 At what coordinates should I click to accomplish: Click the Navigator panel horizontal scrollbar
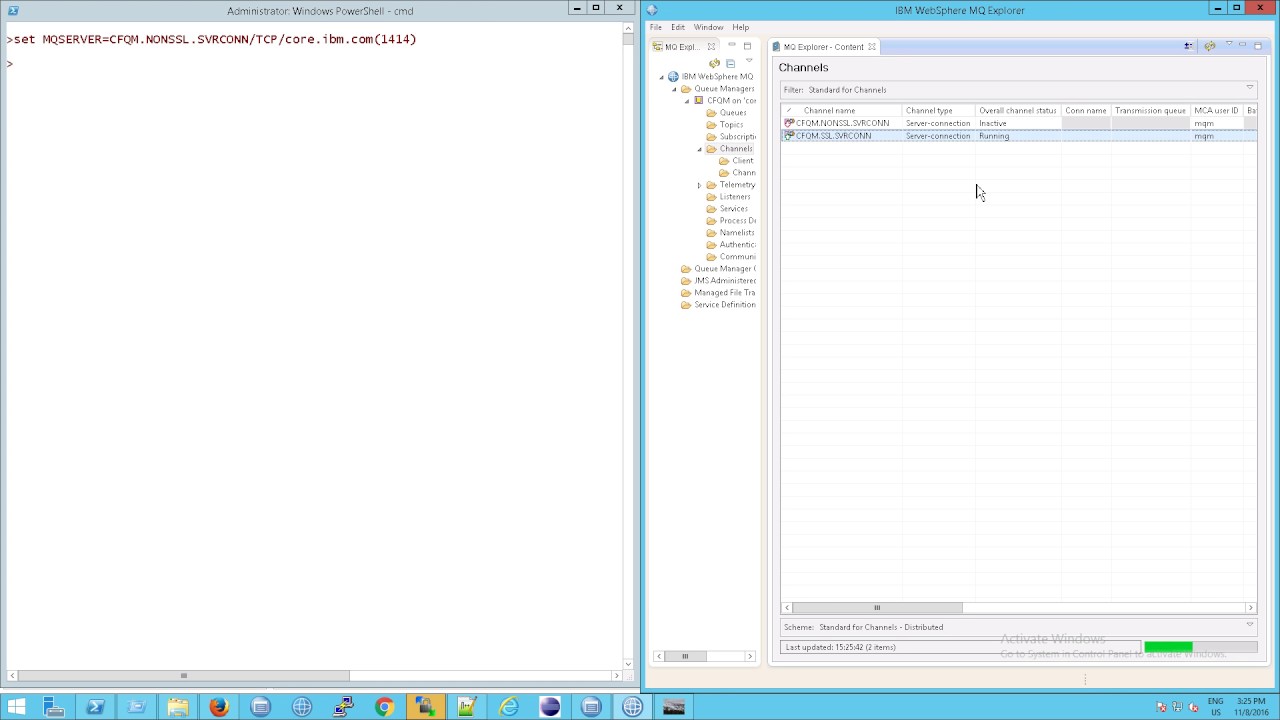(x=685, y=656)
